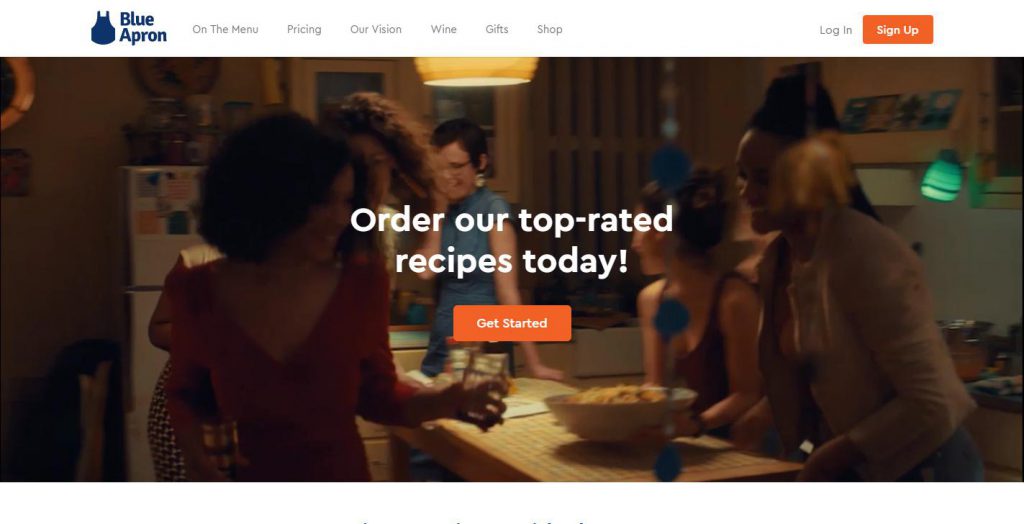Click the Get Started button
Image resolution: width=1024 pixels, height=524 pixels.
[x=512, y=323]
